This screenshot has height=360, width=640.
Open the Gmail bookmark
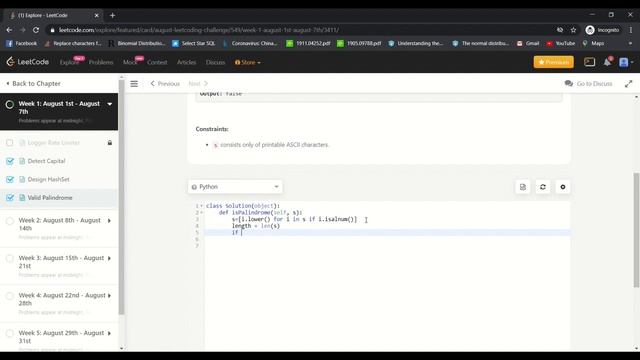click(528, 43)
